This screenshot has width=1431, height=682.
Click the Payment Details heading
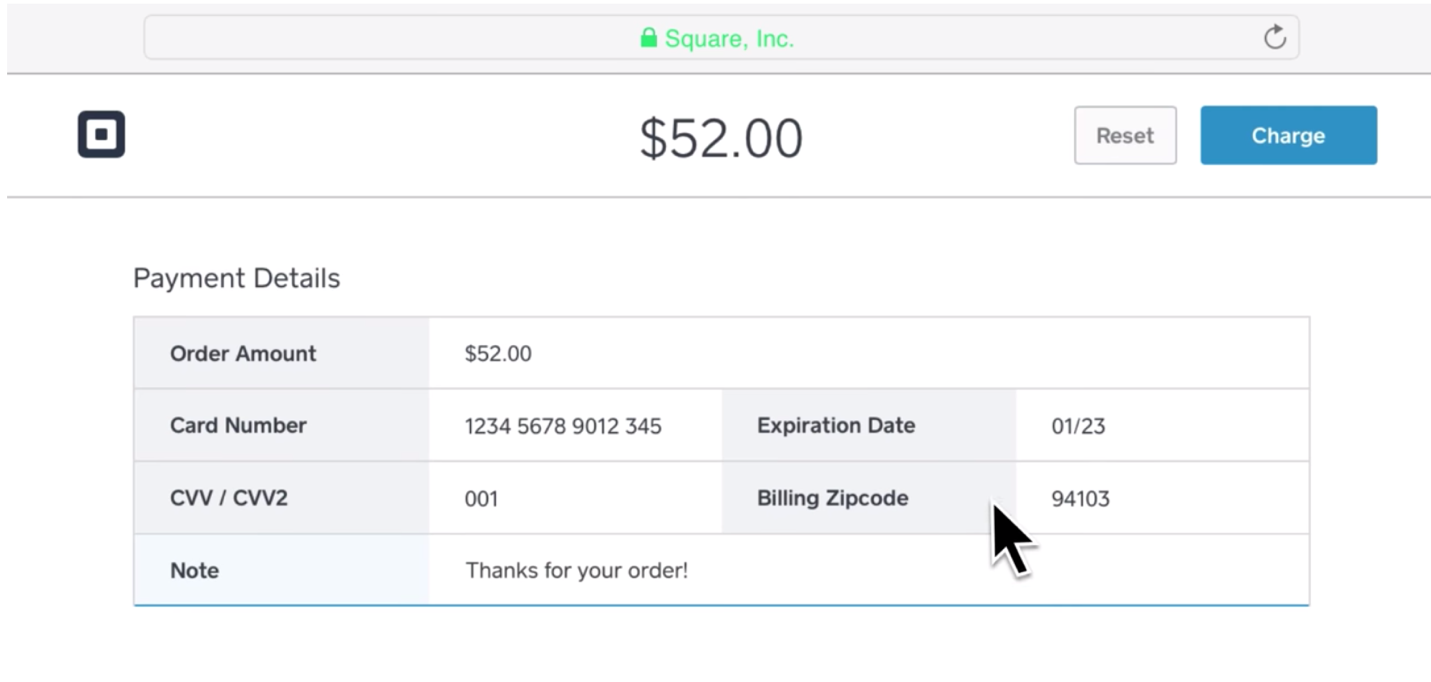(237, 278)
